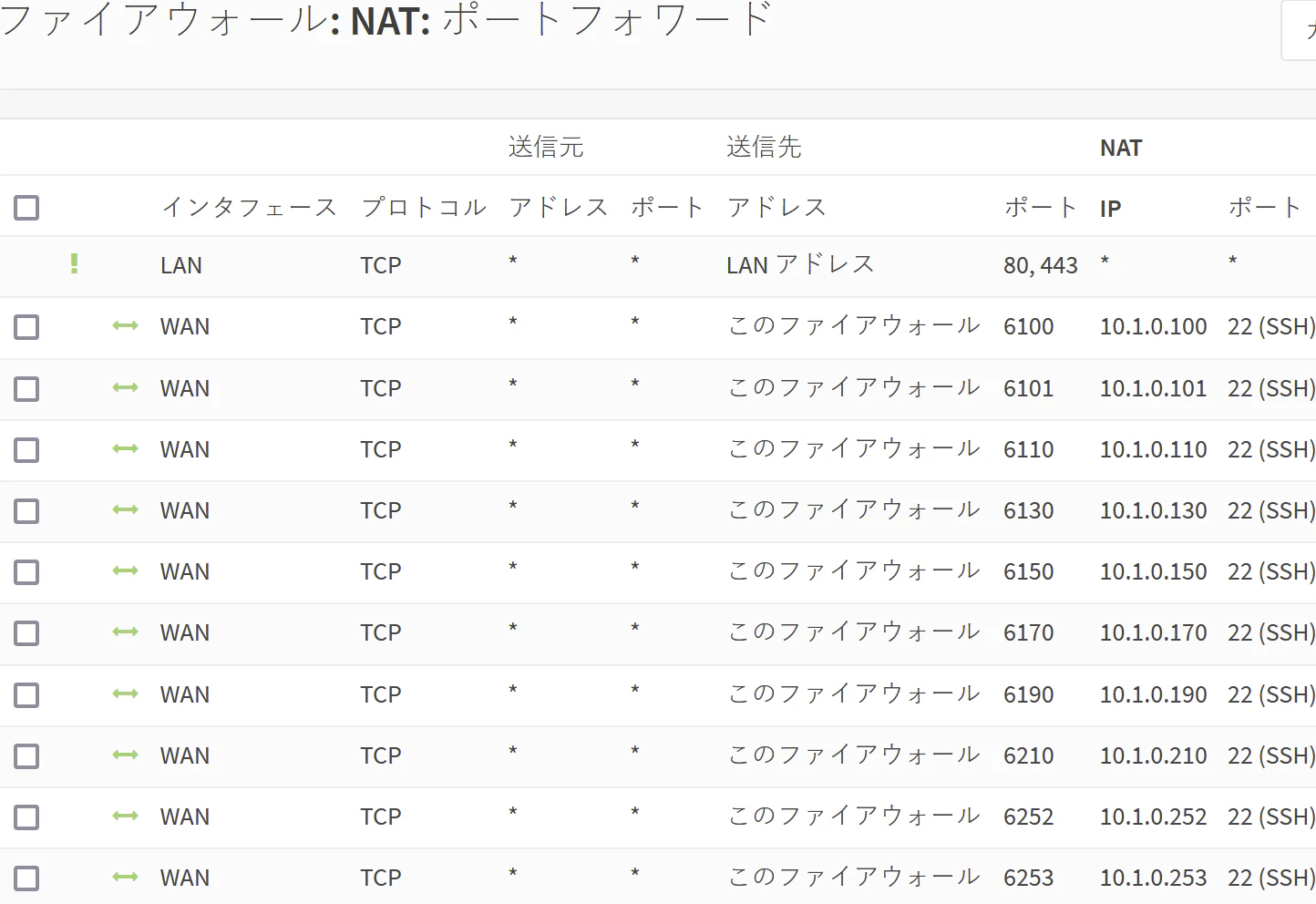The height and width of the screenshot is (904, 1316).
Task: Click destination port 6150
Action: pos(1028,571)
